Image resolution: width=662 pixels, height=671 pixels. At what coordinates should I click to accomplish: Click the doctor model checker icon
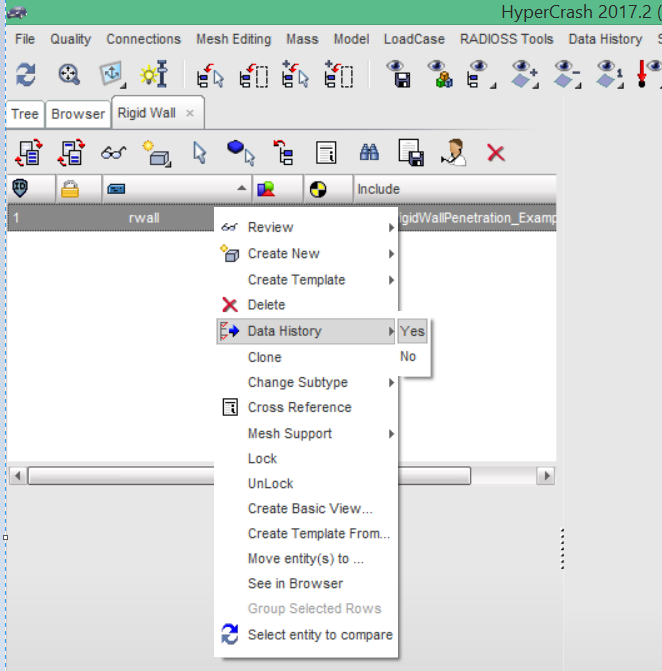[454, 152]
